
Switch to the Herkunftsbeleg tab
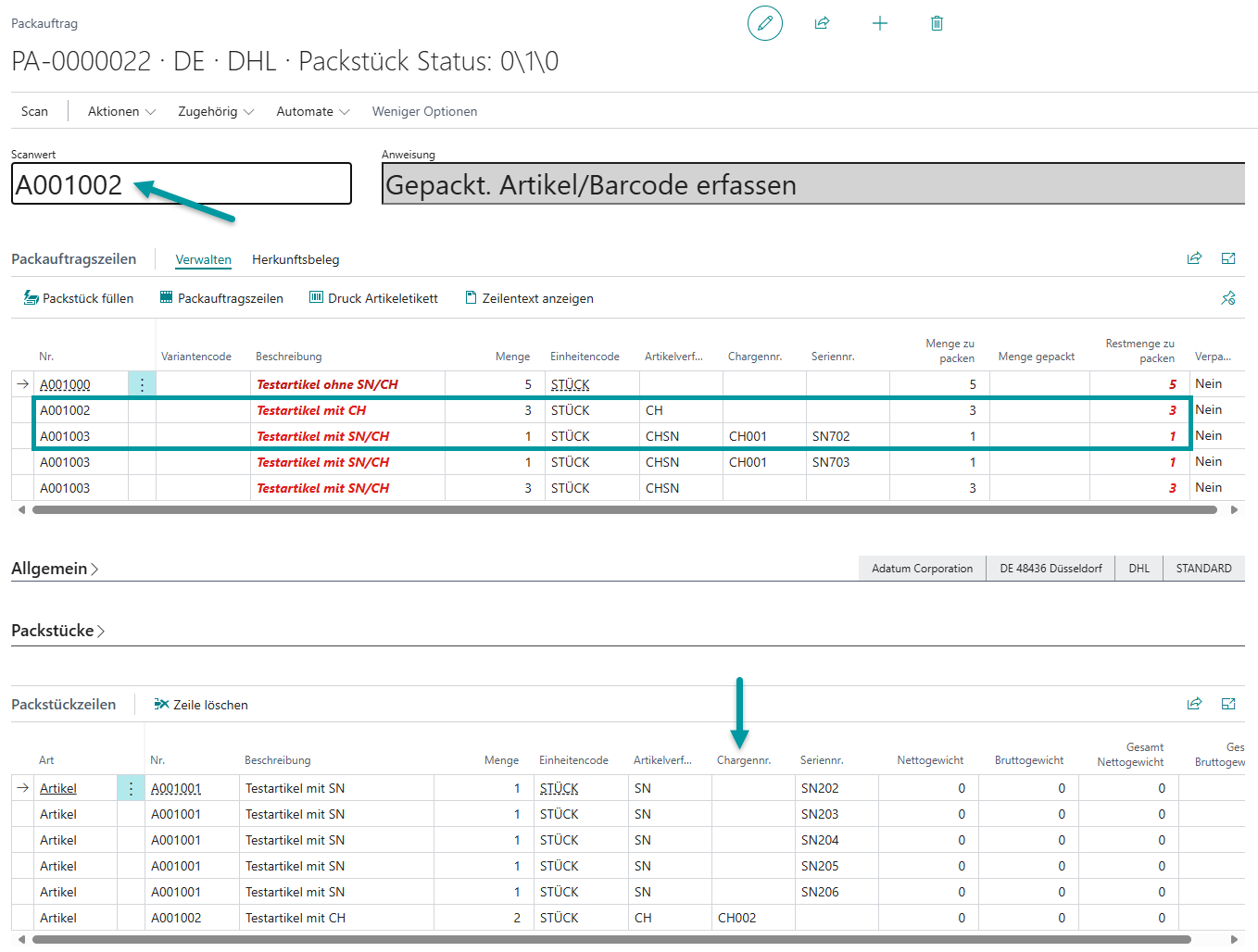pyautogui.click(x=296, y=259)
